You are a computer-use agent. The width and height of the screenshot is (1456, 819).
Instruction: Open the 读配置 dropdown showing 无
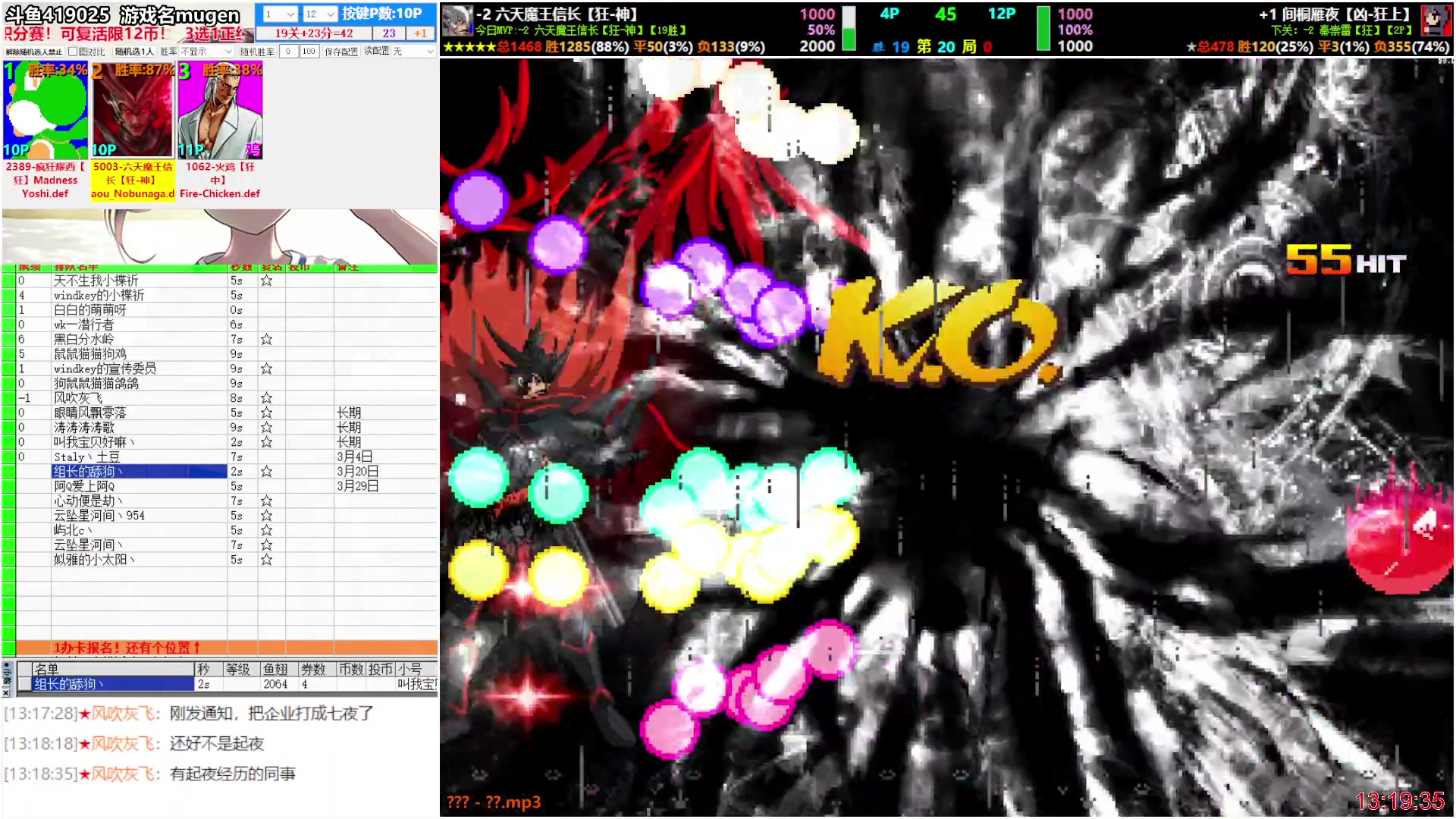tap(413, 52)
